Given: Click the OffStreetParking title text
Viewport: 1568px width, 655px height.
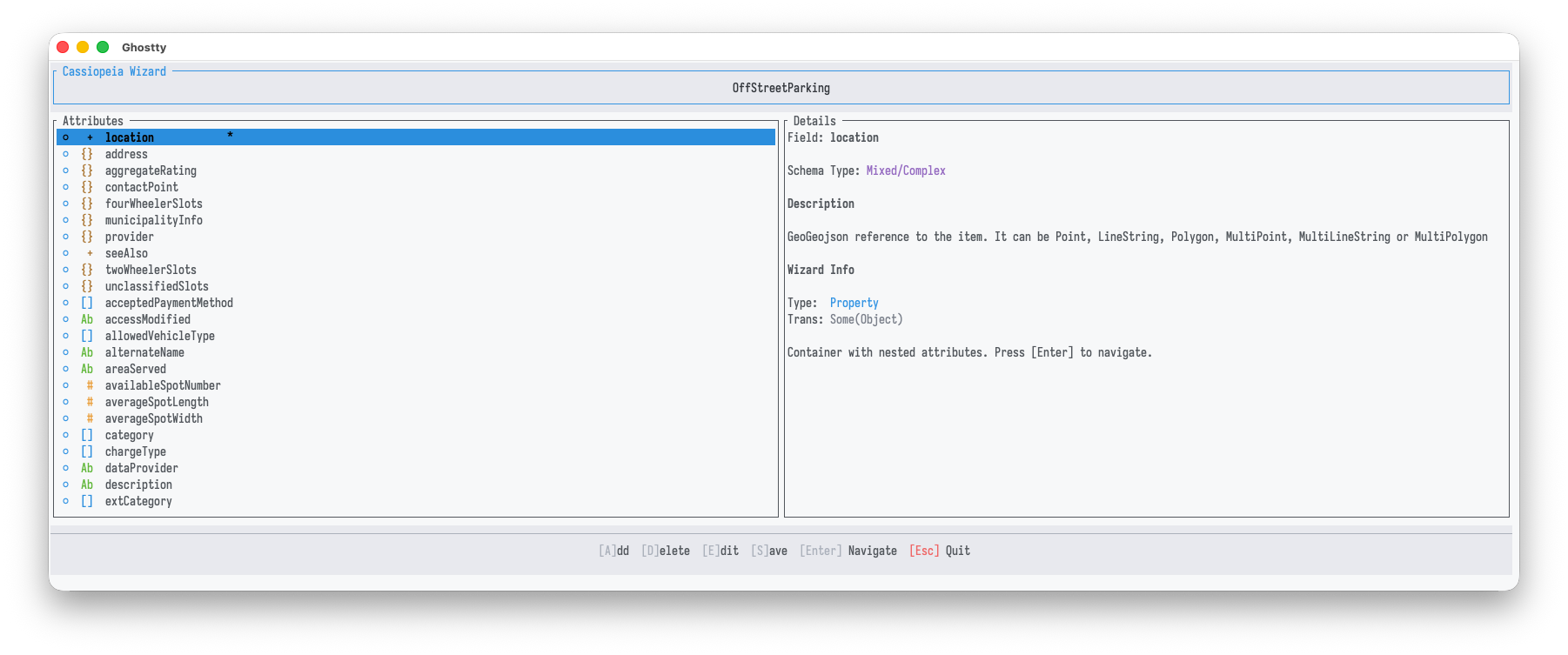Looking at the screenshot, I should [x=781, y=88].
